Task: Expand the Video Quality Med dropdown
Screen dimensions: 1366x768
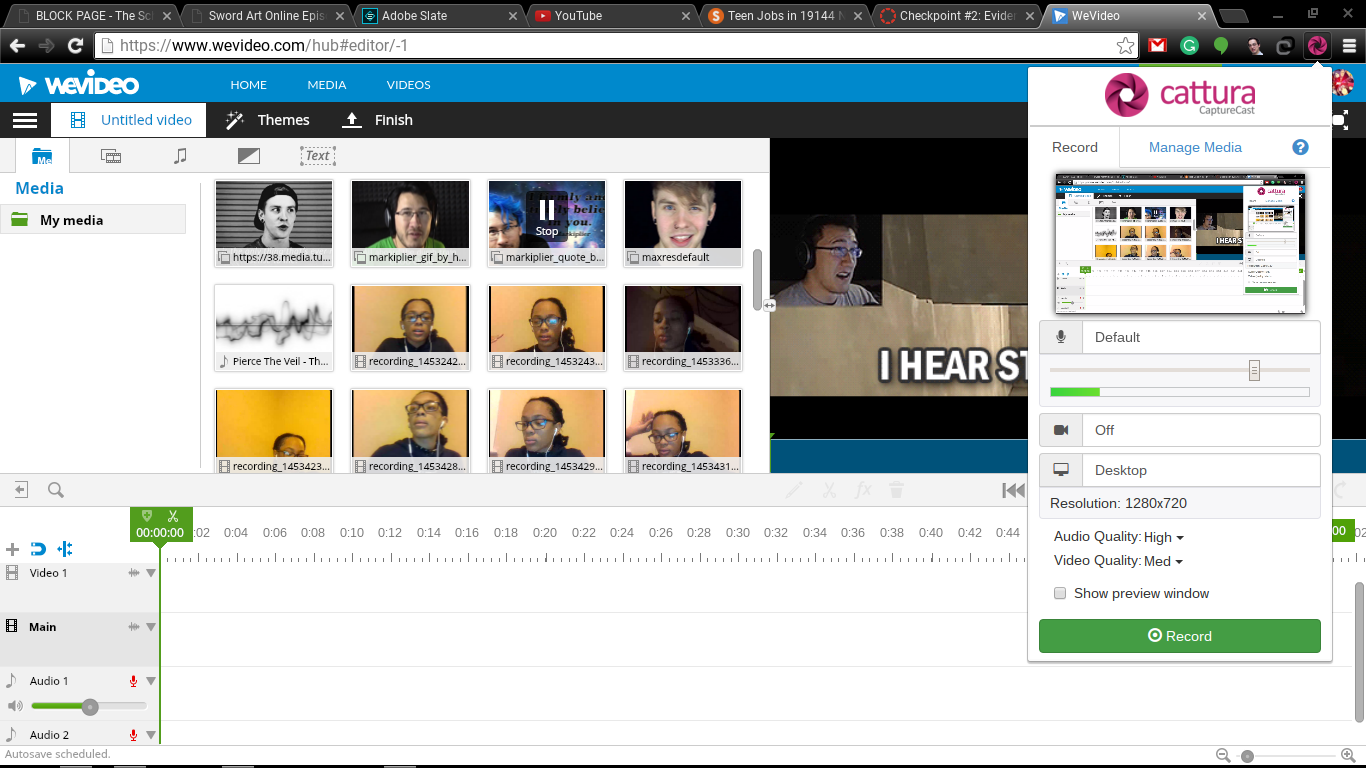Action: pyautogui.click(x=1163, y=561)
